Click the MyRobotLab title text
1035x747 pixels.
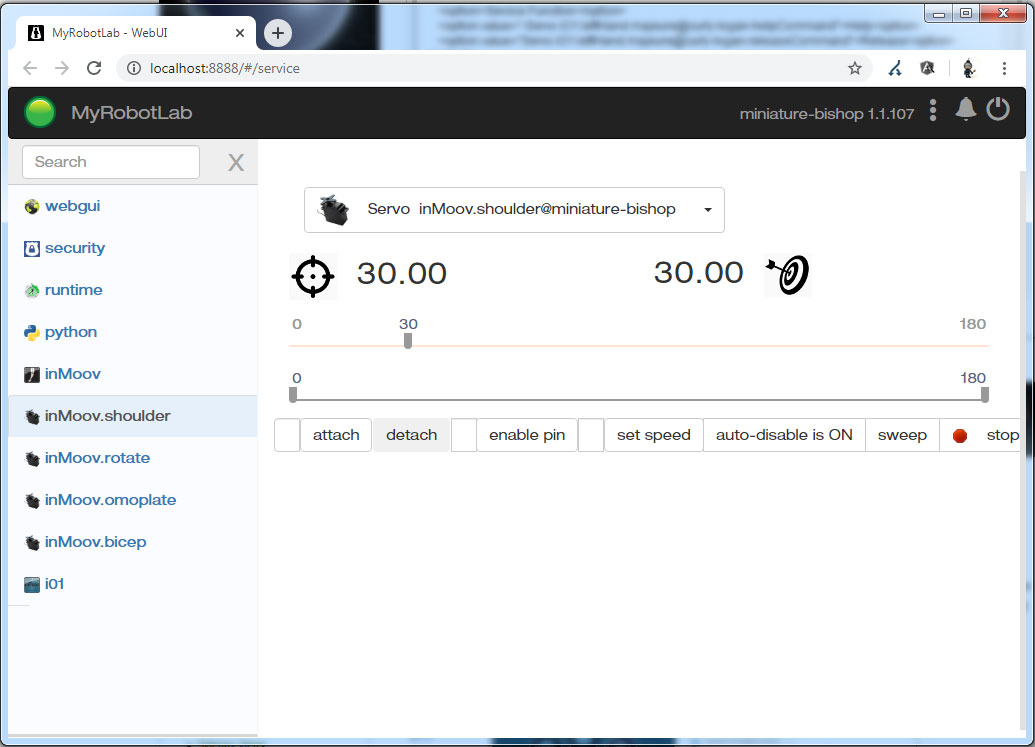point(131,113)
